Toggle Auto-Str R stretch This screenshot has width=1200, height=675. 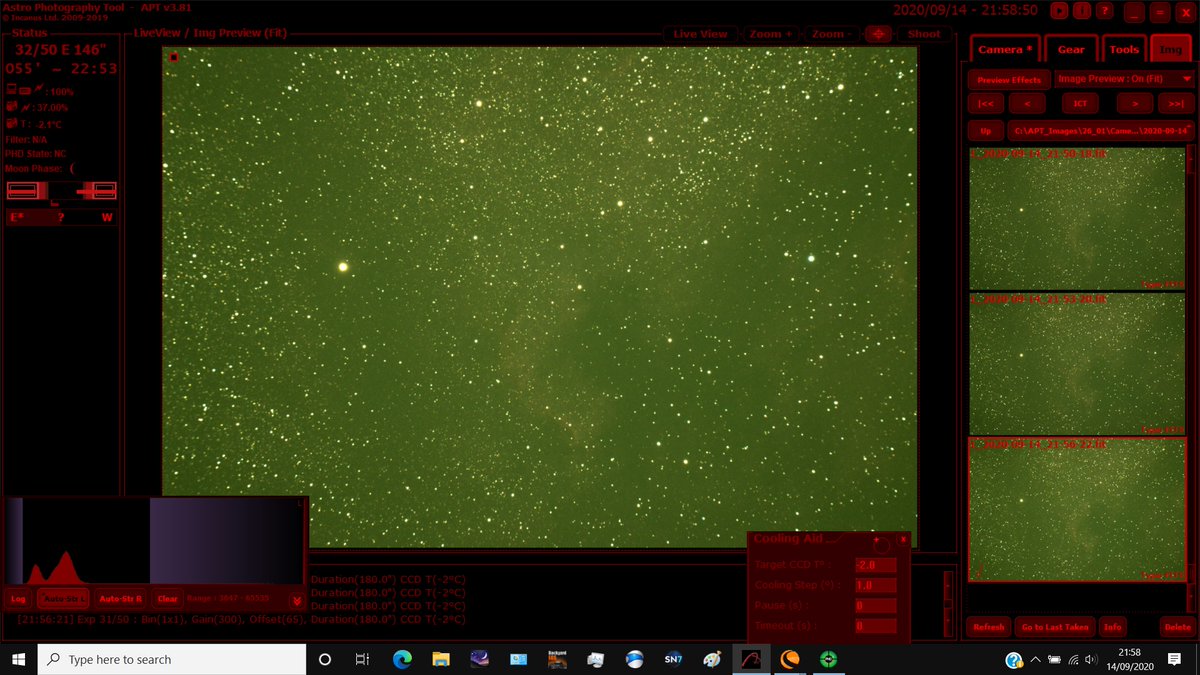pyautogui.click(x=121, y=599)
